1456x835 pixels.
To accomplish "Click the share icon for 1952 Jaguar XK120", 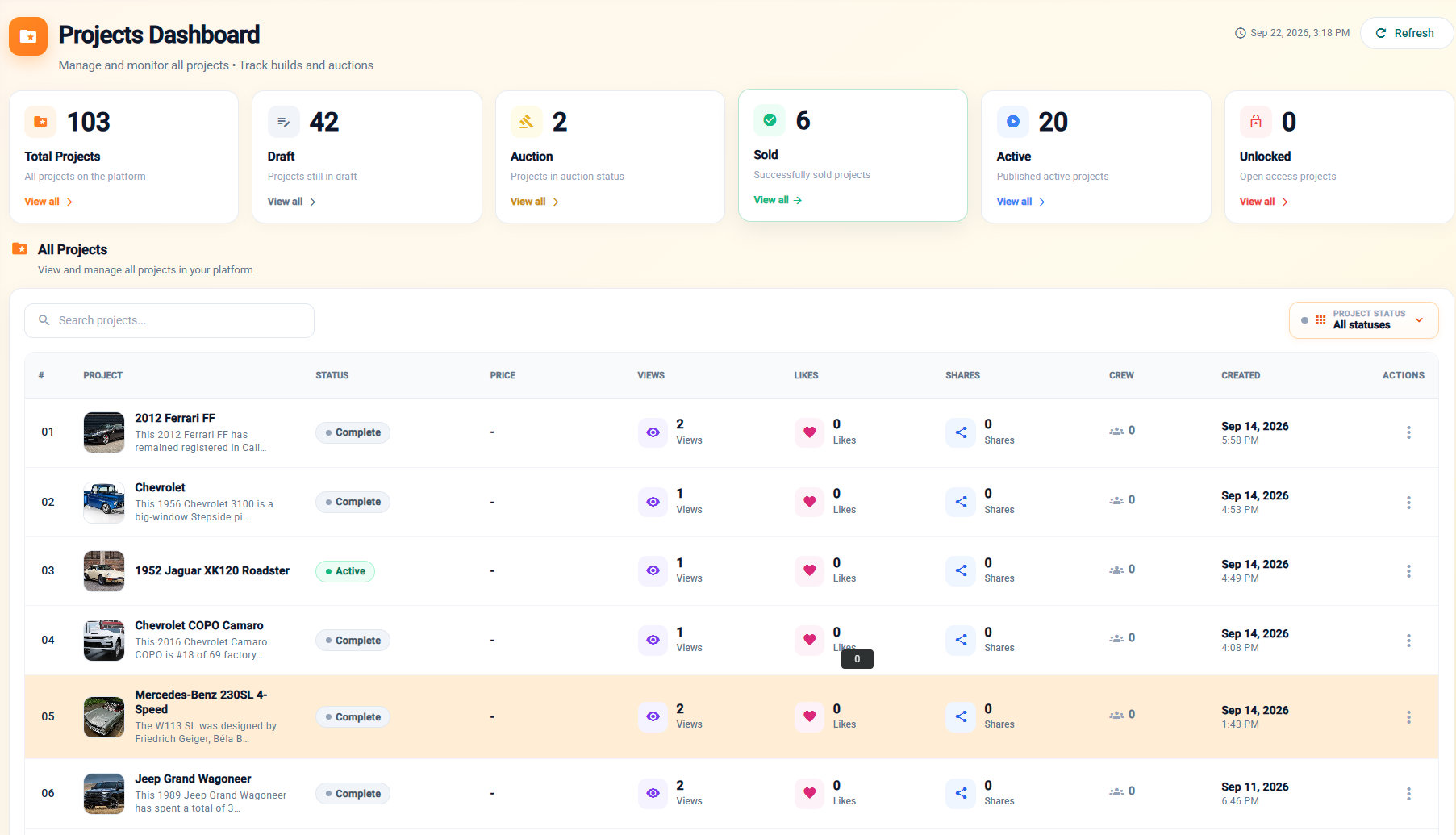I will click(961, 570).
